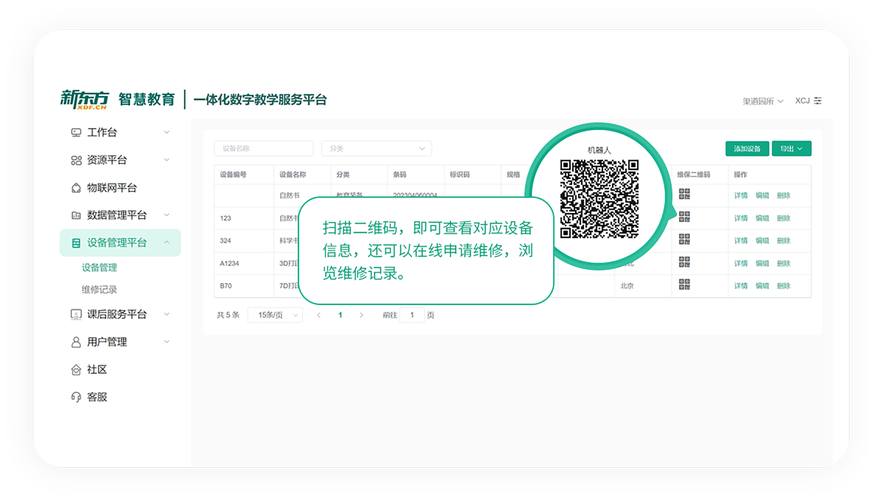Click 删除 for device 123
Screen dimensions: 878x500
(783, 218)
